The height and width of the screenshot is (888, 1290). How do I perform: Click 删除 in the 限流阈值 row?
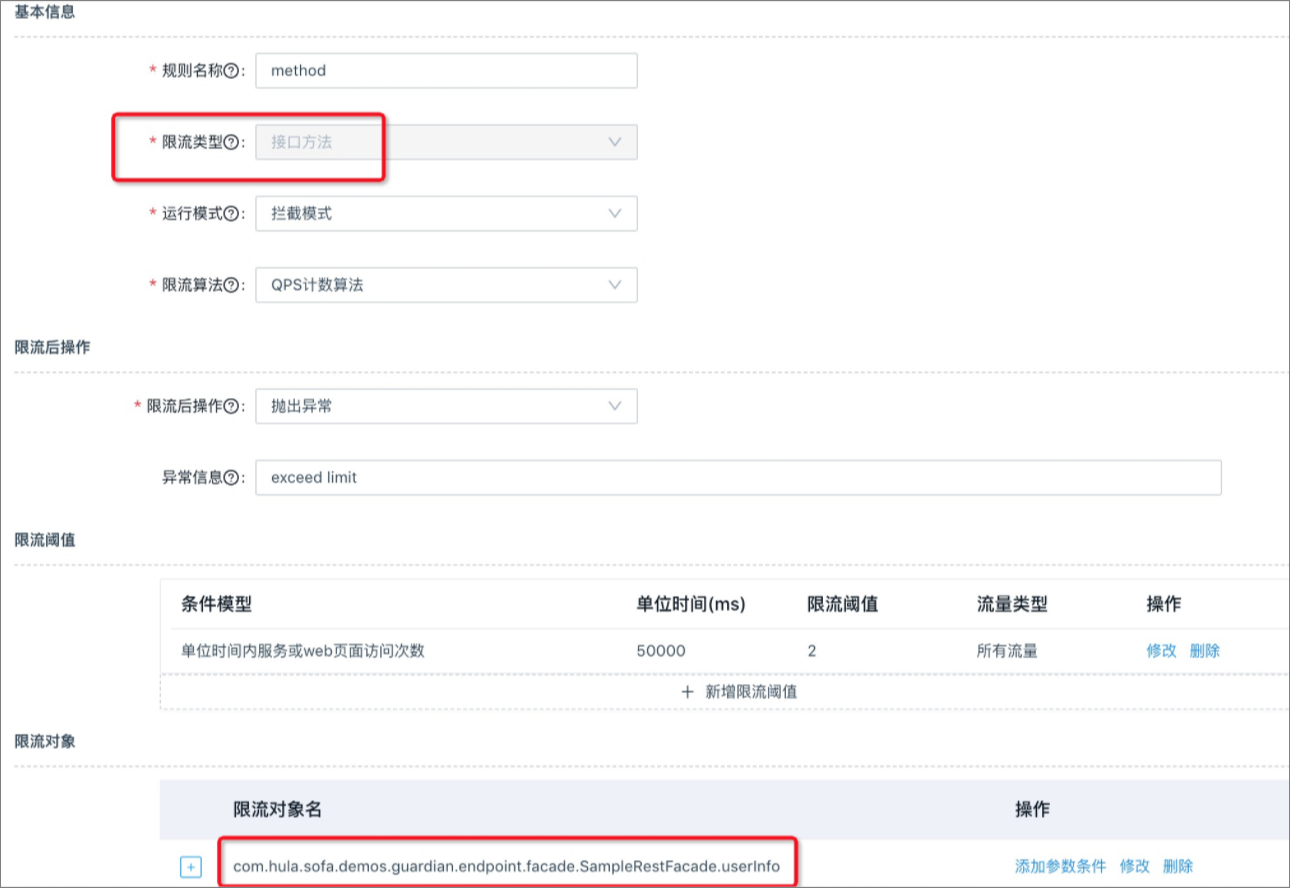(x=1205, y=650)
